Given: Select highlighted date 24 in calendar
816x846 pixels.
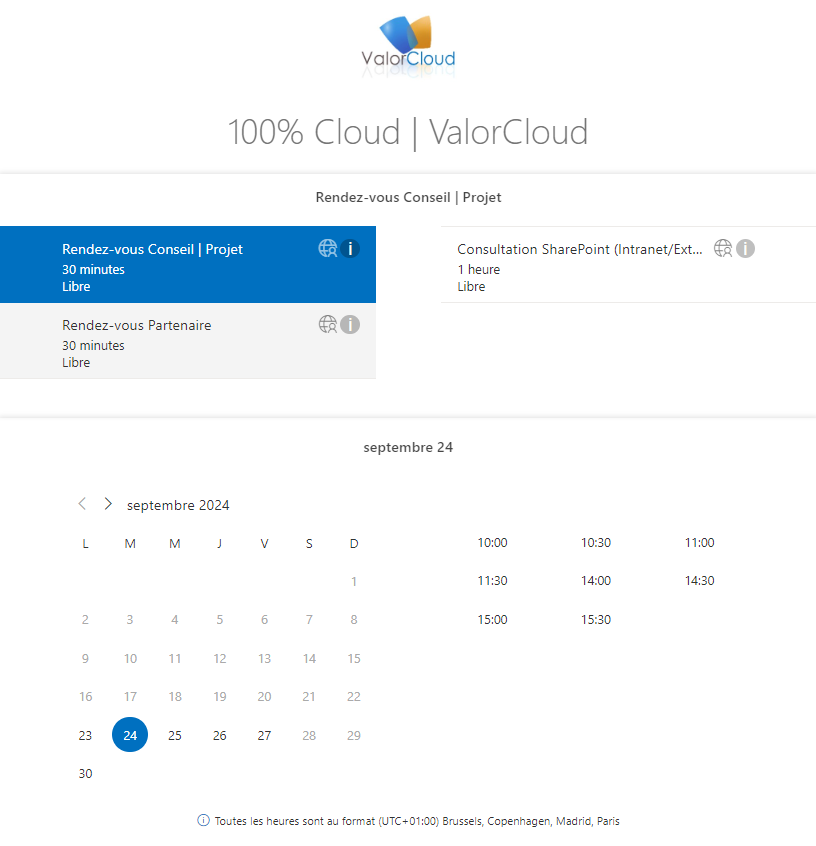Looking at the screenshot, I should (130, 735).
